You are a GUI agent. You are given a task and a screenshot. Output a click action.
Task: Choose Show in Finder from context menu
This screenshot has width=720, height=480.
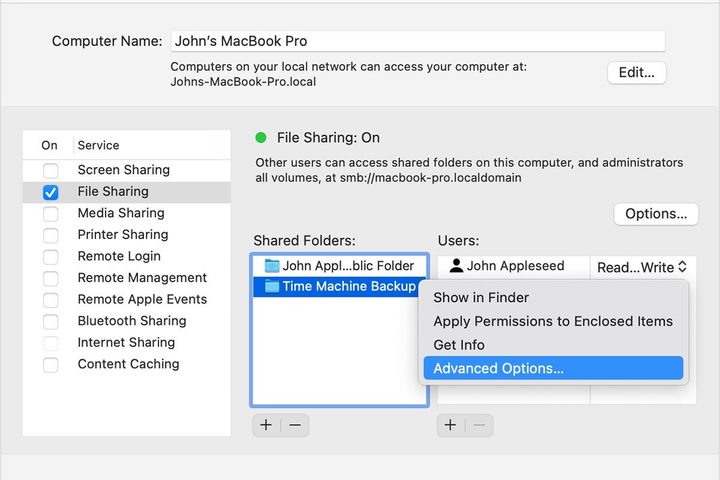[553, 298]
